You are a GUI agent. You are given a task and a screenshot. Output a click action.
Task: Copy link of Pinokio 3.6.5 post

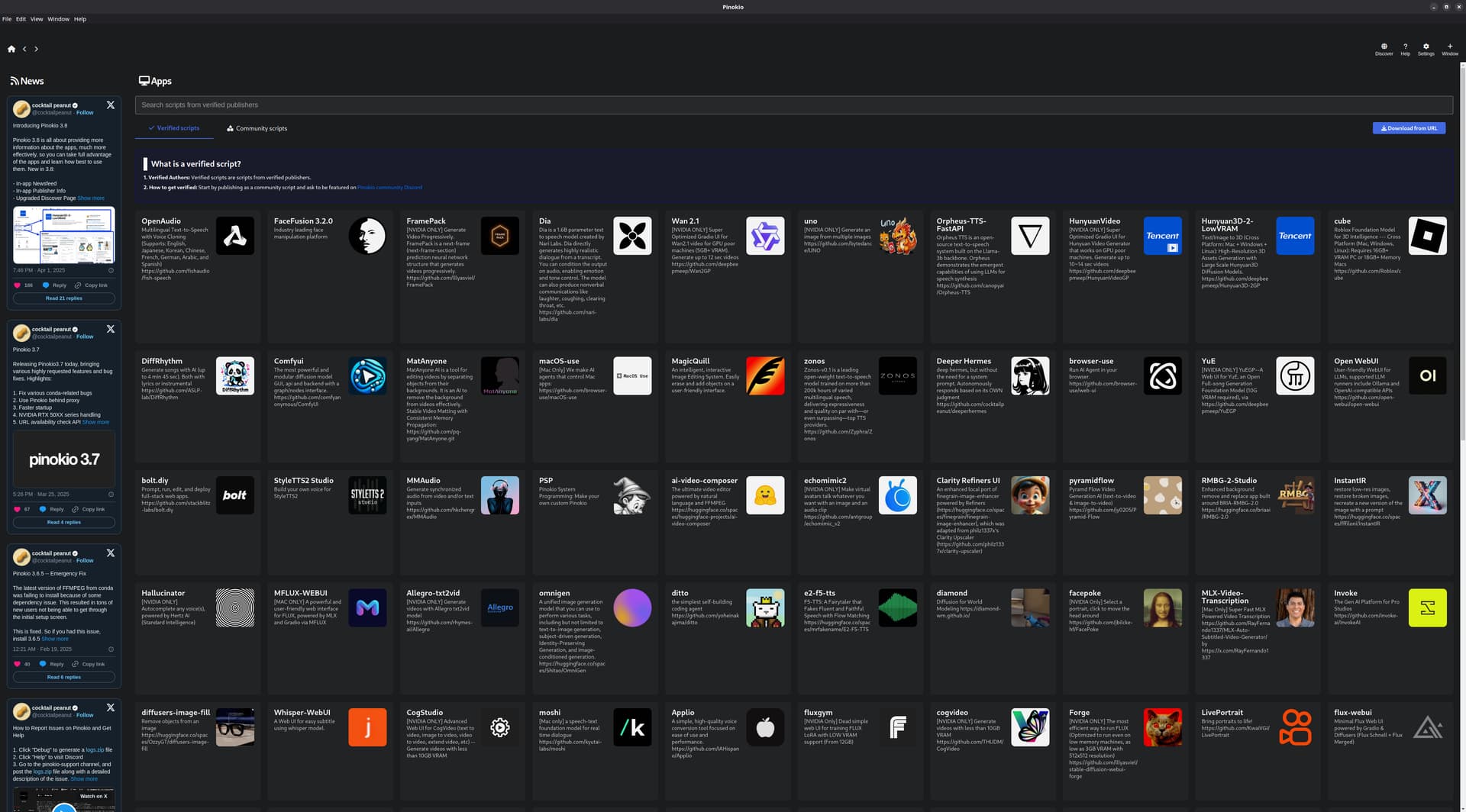(89, 664)
